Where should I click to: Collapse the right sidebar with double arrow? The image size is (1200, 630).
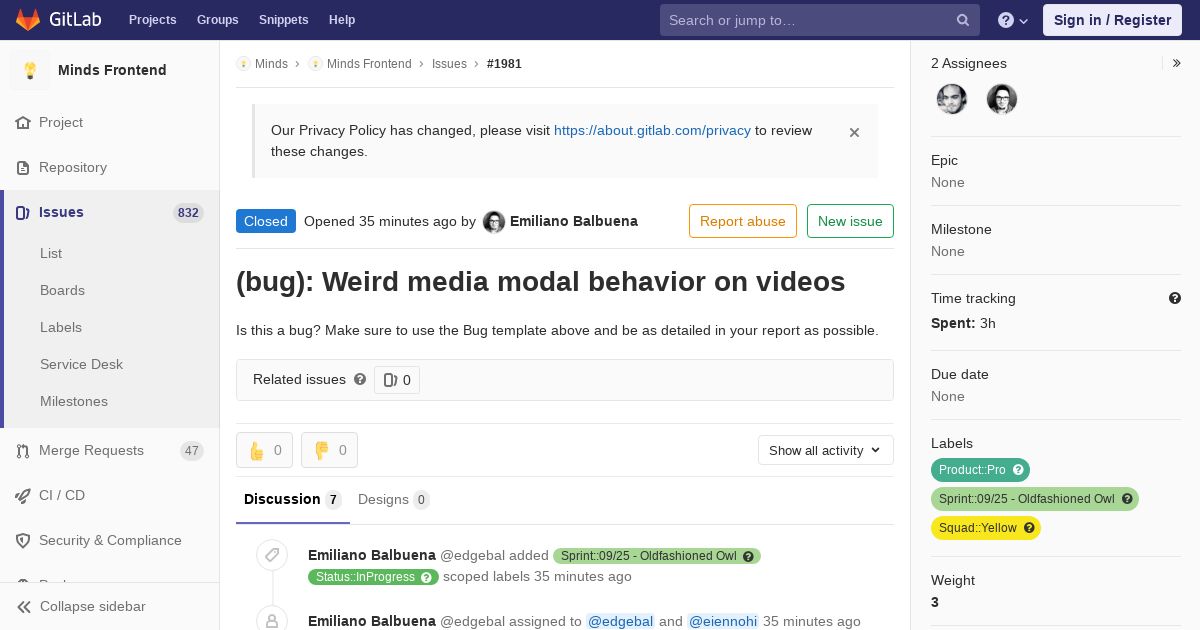(x=1176, y=63)
